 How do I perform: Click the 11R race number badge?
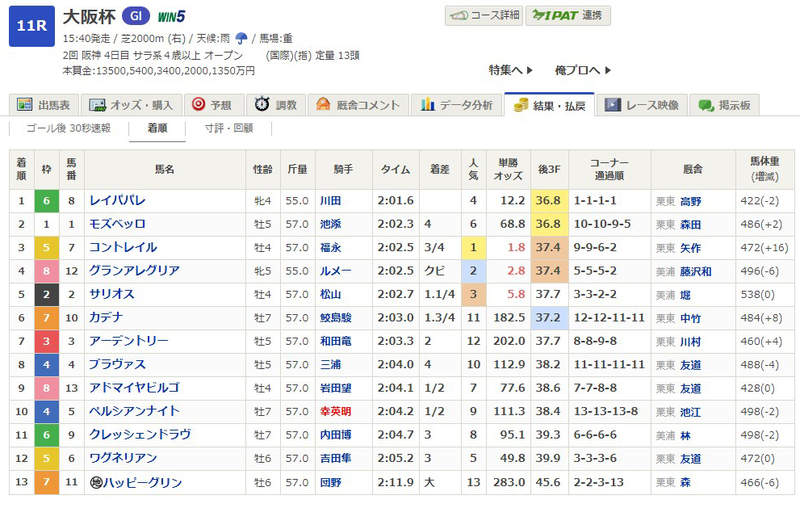pyautogui.click(x=32, y=26)
